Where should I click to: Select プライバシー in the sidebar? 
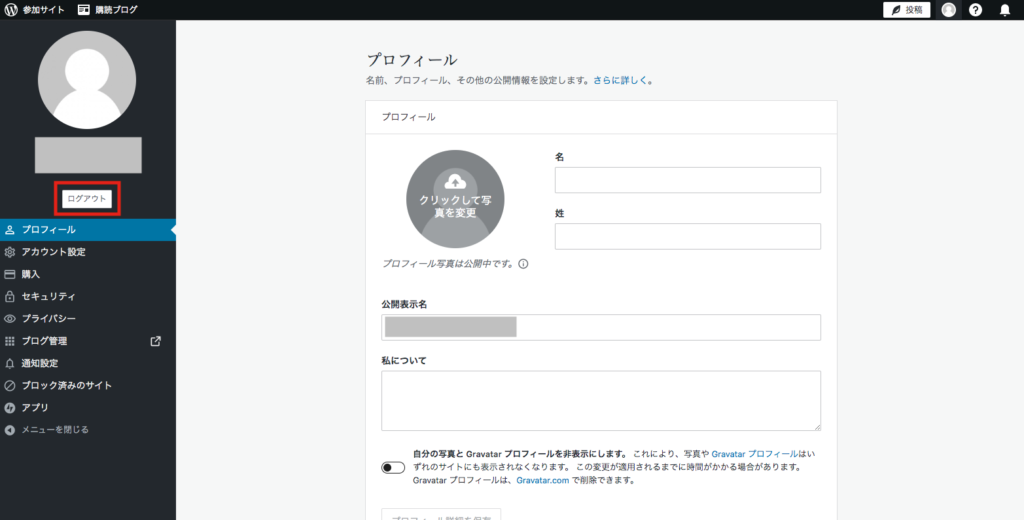pyautogui.click(x=48, y=319)
